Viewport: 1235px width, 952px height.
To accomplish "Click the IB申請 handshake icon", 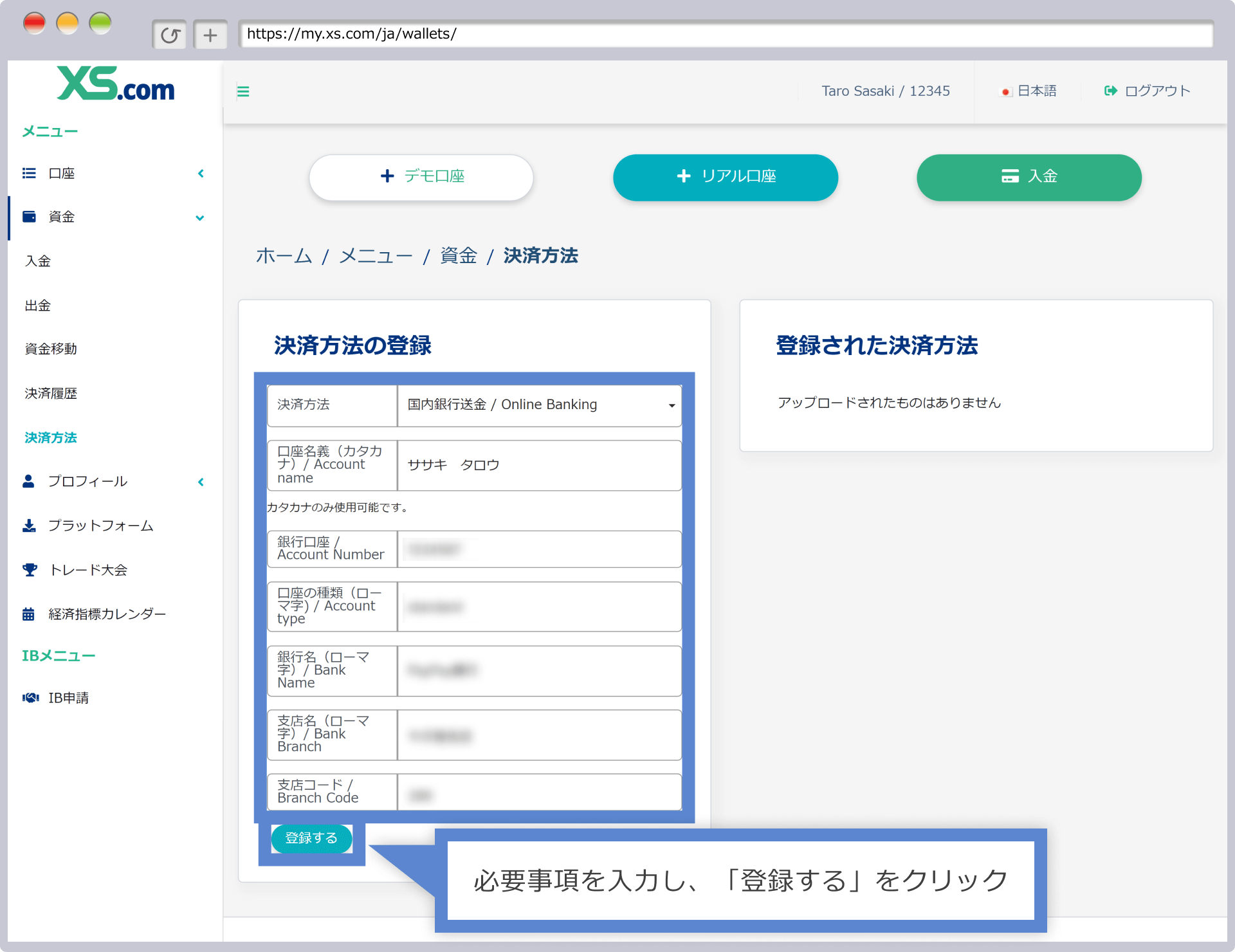I will 30,698.
